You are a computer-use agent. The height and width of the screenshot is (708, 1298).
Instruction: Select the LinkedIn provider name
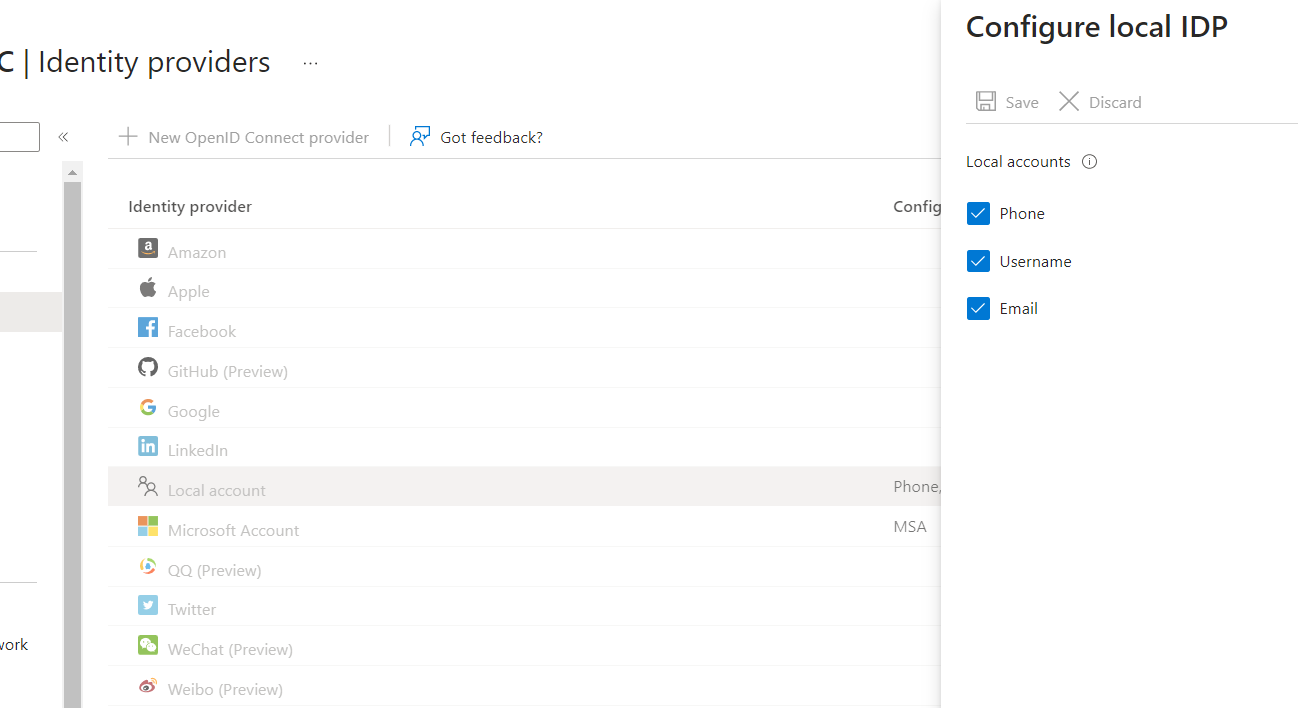(x=198, y=450)
